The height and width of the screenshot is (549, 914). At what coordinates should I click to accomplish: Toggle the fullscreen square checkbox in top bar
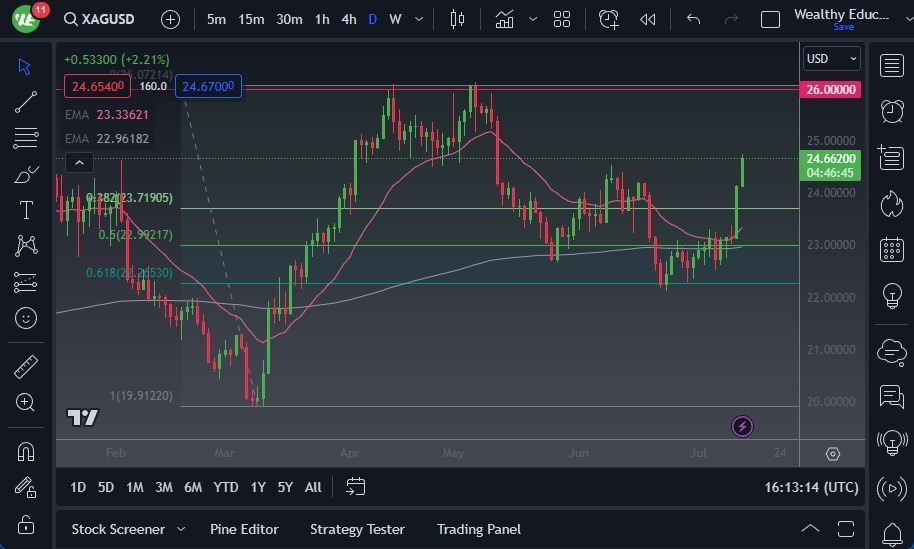(770, 19)
